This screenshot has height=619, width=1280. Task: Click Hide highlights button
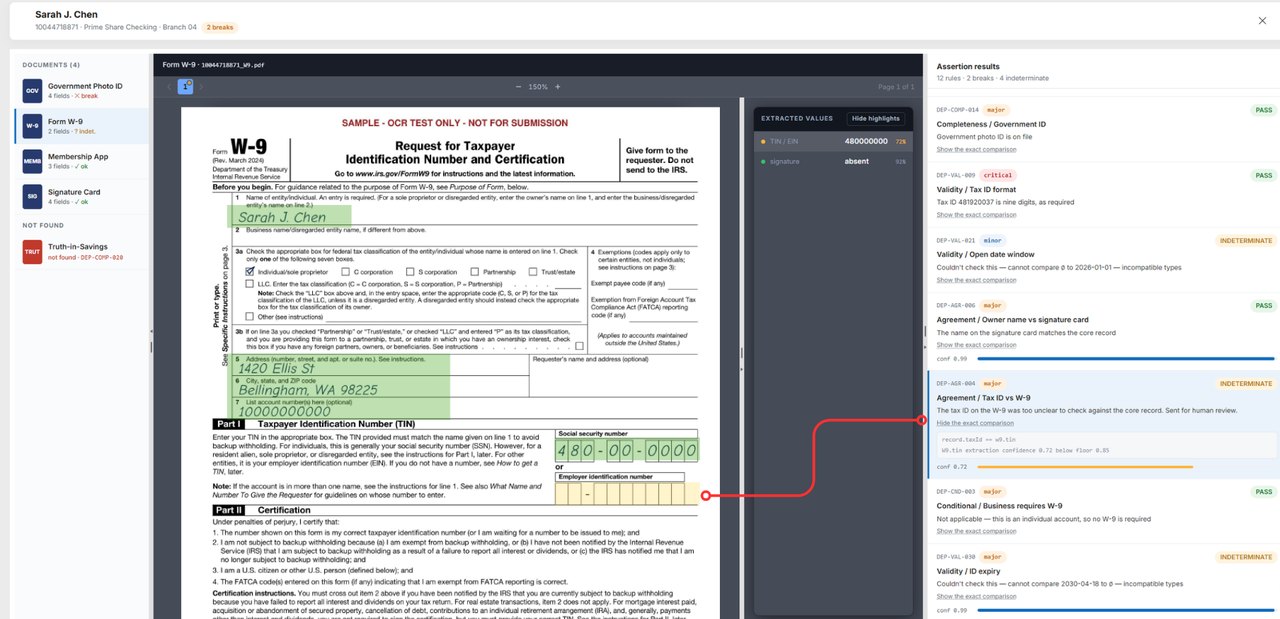tap(876, 118)
